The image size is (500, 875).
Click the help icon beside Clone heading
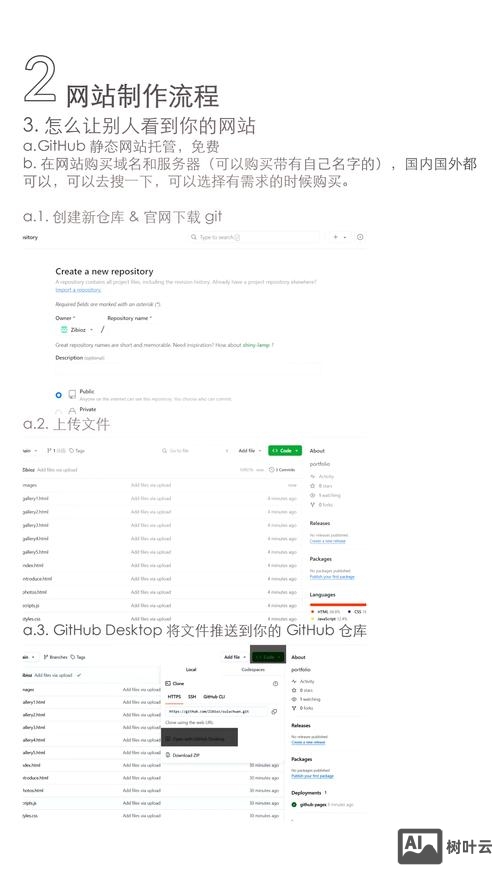pos(275,684)
